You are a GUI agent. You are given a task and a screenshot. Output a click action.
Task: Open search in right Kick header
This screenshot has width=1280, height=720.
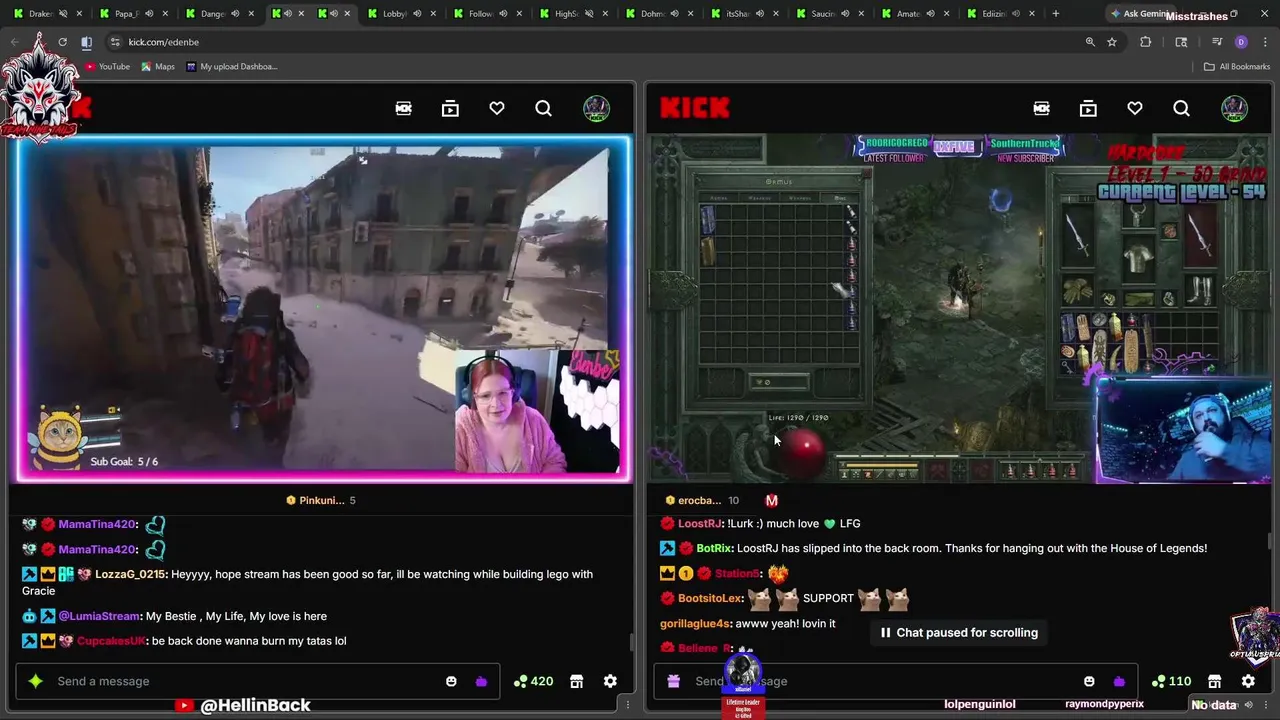click(x=1181, y=108)
